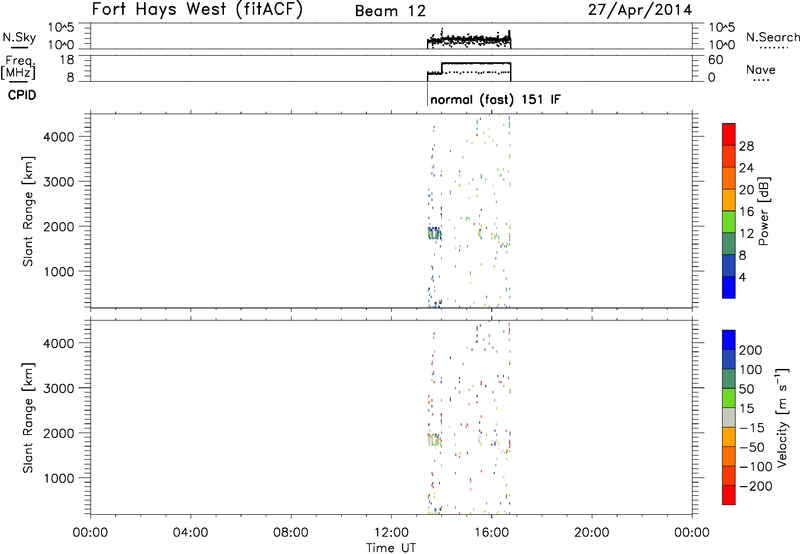The image size is (800, 554).
Task: Click the echo cluster near 2000 km in velocity panel
Action: tap(434, 440)
